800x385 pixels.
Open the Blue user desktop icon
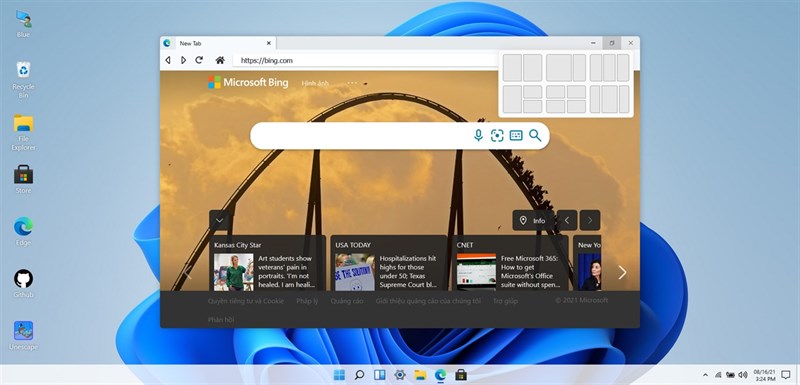point(23,24)
